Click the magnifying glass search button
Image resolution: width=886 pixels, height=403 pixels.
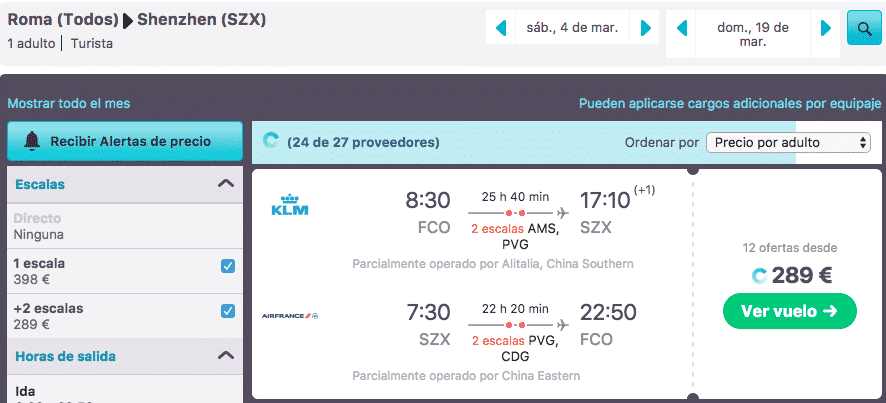click(864, 28)
